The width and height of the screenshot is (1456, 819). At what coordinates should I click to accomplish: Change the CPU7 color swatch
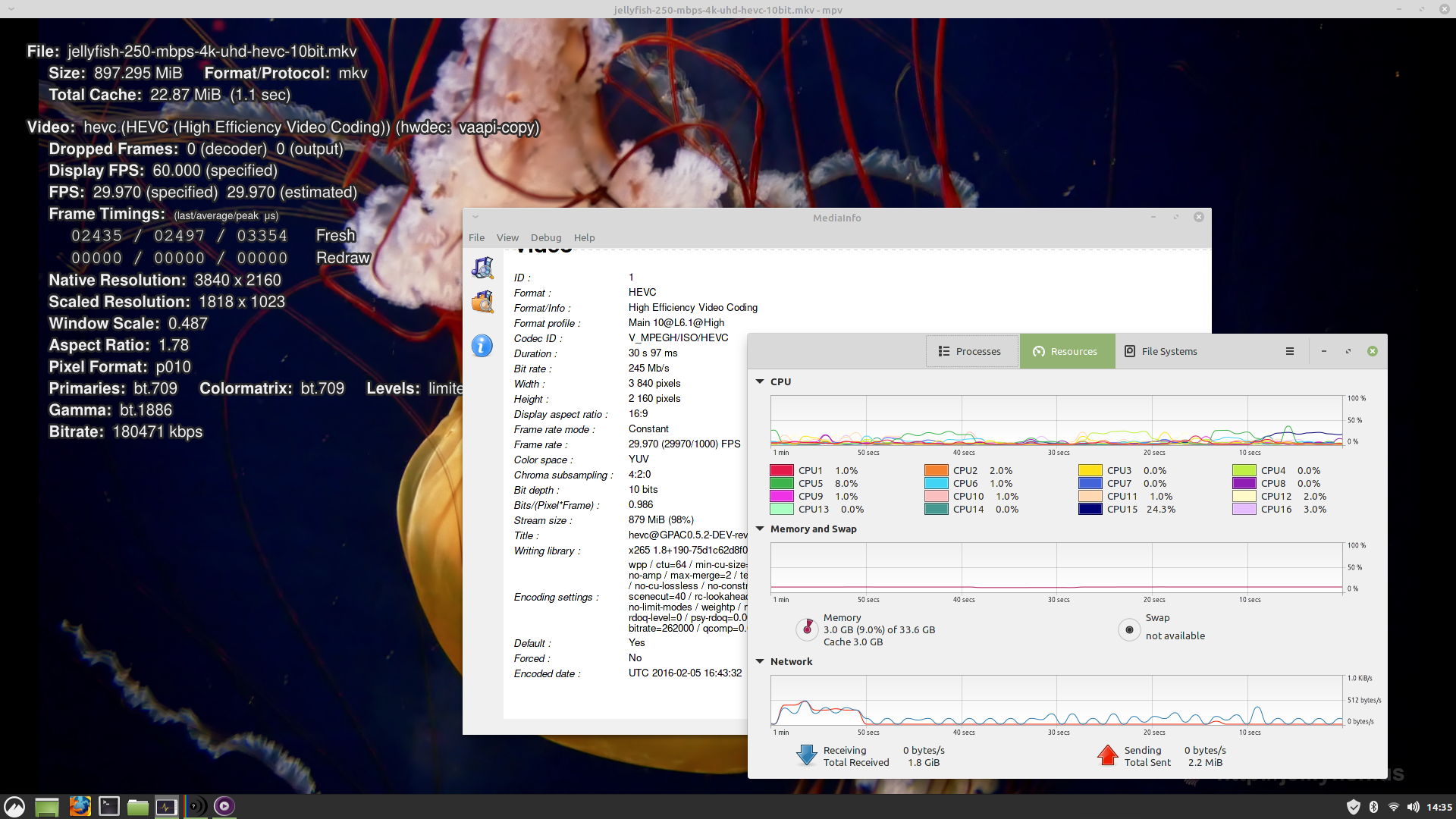[1090, 484]
